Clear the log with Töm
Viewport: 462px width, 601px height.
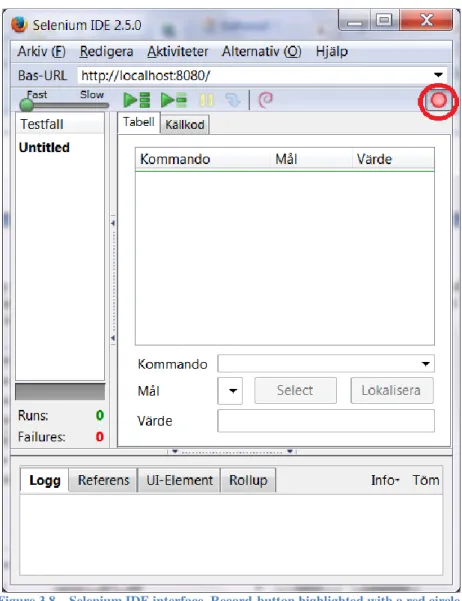(426, 480)
